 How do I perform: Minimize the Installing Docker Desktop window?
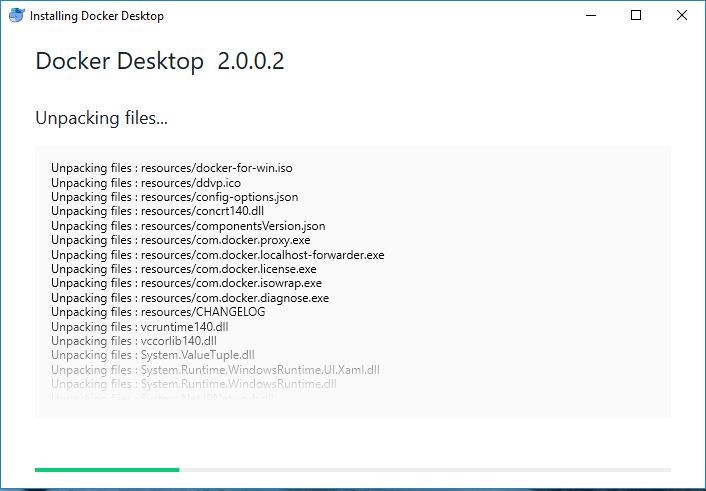tap(591, 15)
